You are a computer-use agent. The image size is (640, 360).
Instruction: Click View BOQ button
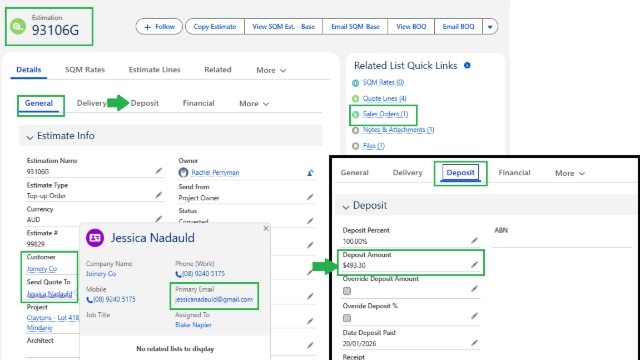pyautogui.click(x=411, y=27)
